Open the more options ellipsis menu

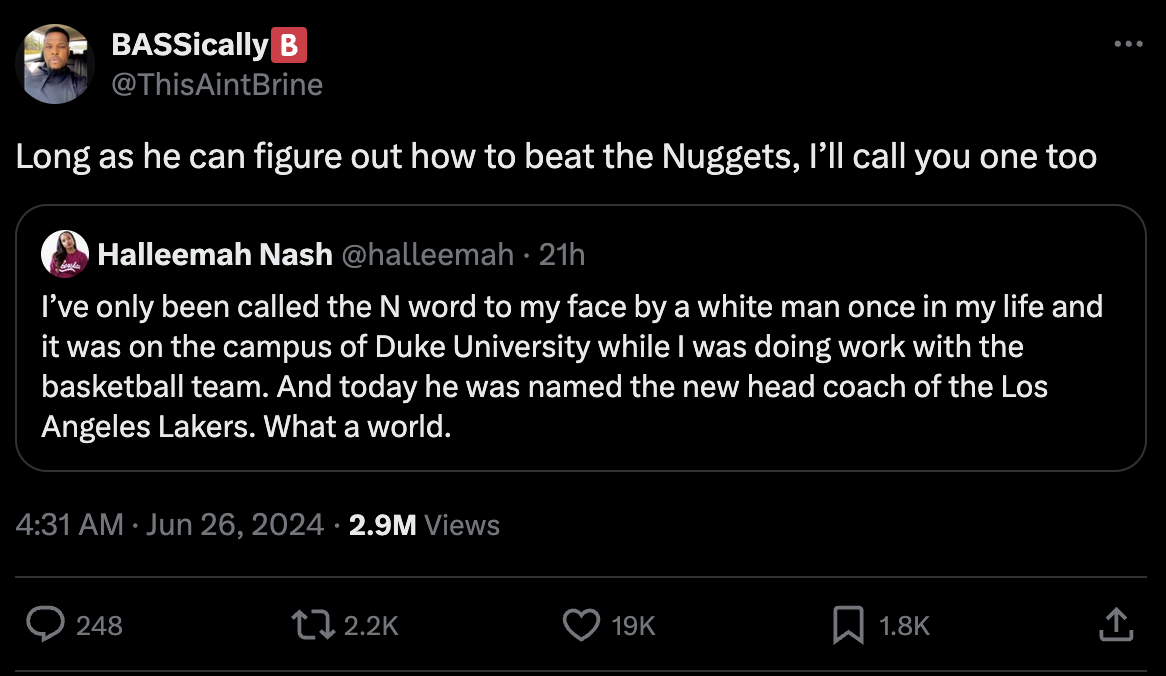[1128, 42]
